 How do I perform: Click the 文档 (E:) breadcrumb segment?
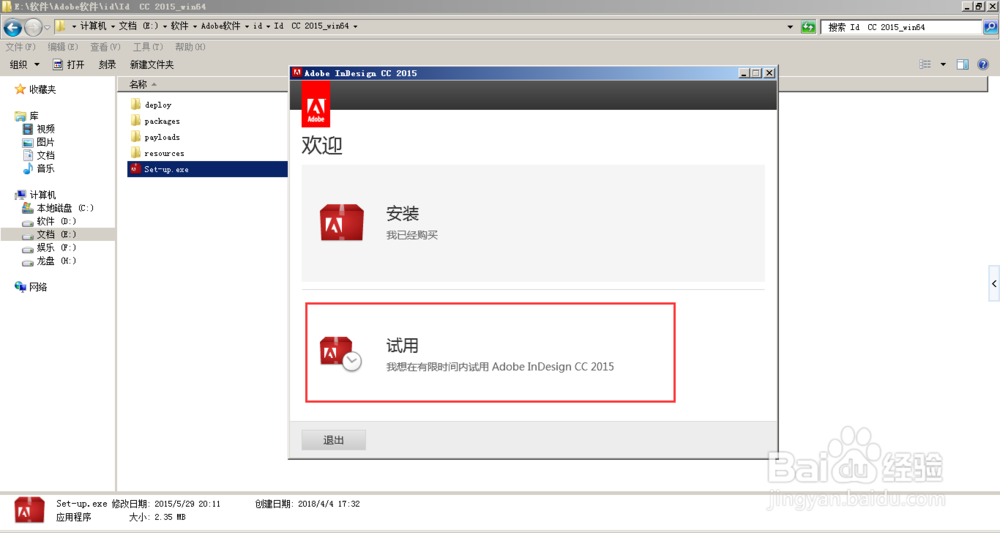pyautogui.click(x=138, y=26)
